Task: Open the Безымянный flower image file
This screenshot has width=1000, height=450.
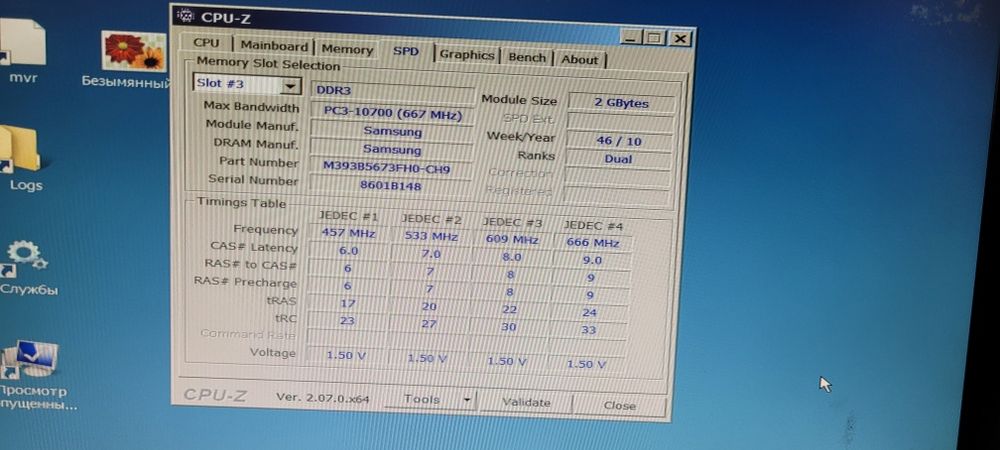Action: click(x=131, y=59)
